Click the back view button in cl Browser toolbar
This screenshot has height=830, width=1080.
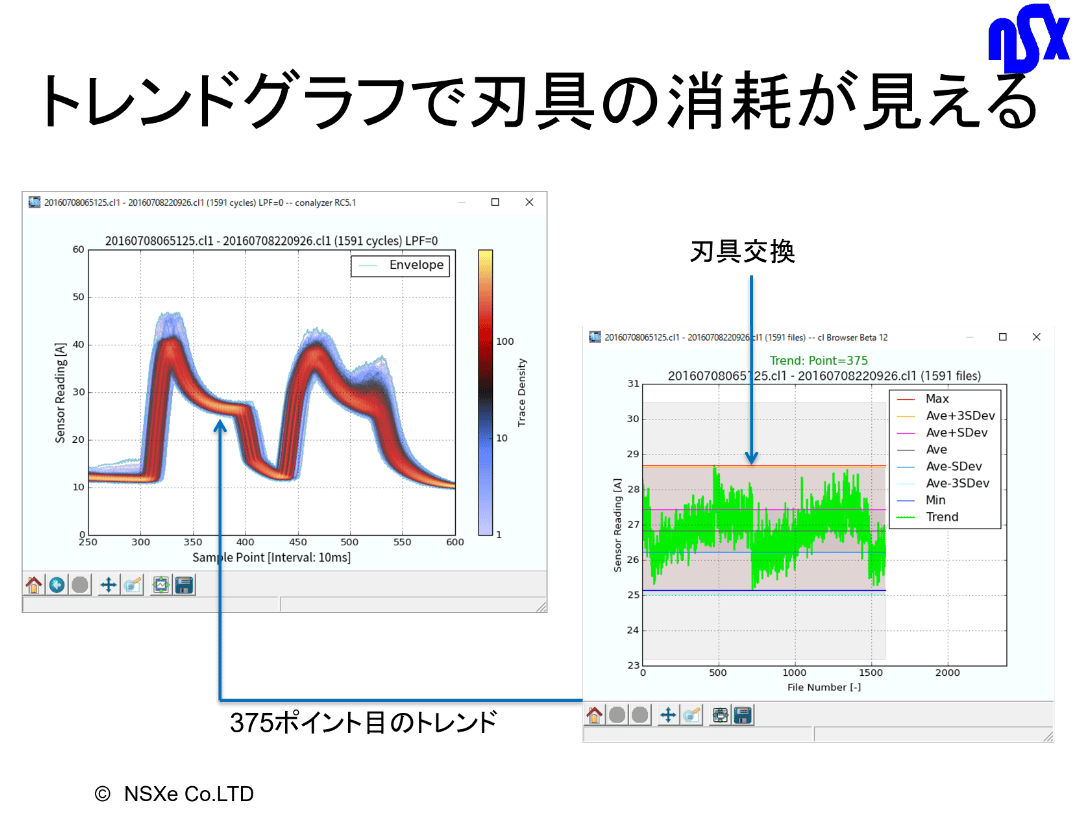(617, 715)
